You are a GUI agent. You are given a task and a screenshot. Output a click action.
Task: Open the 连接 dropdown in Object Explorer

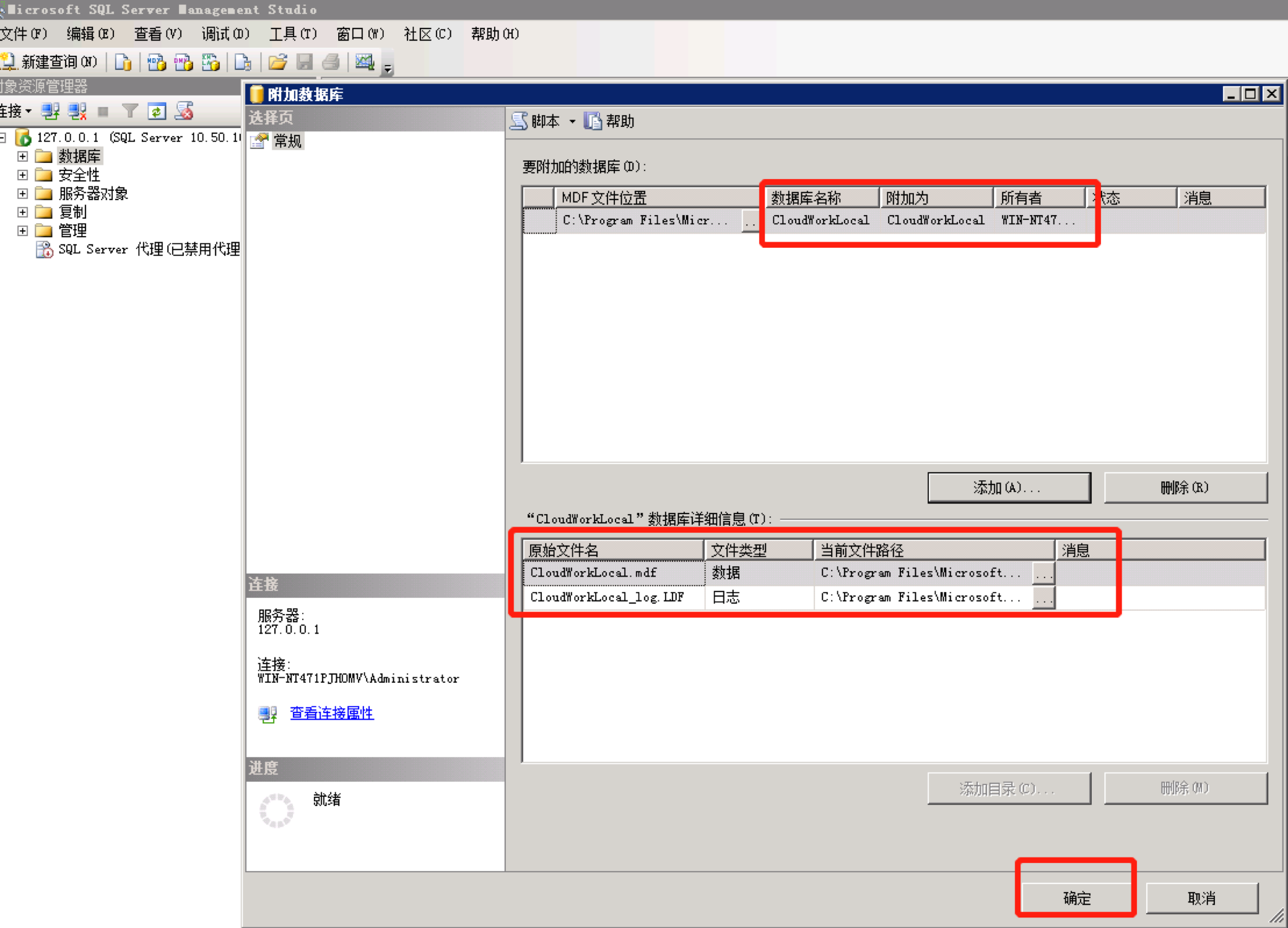[x=16, y=112]
